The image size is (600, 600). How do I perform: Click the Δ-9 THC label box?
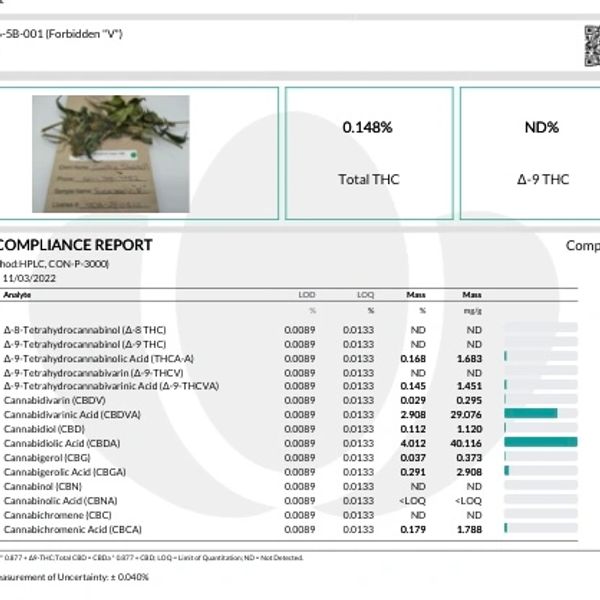click(543, 179)
